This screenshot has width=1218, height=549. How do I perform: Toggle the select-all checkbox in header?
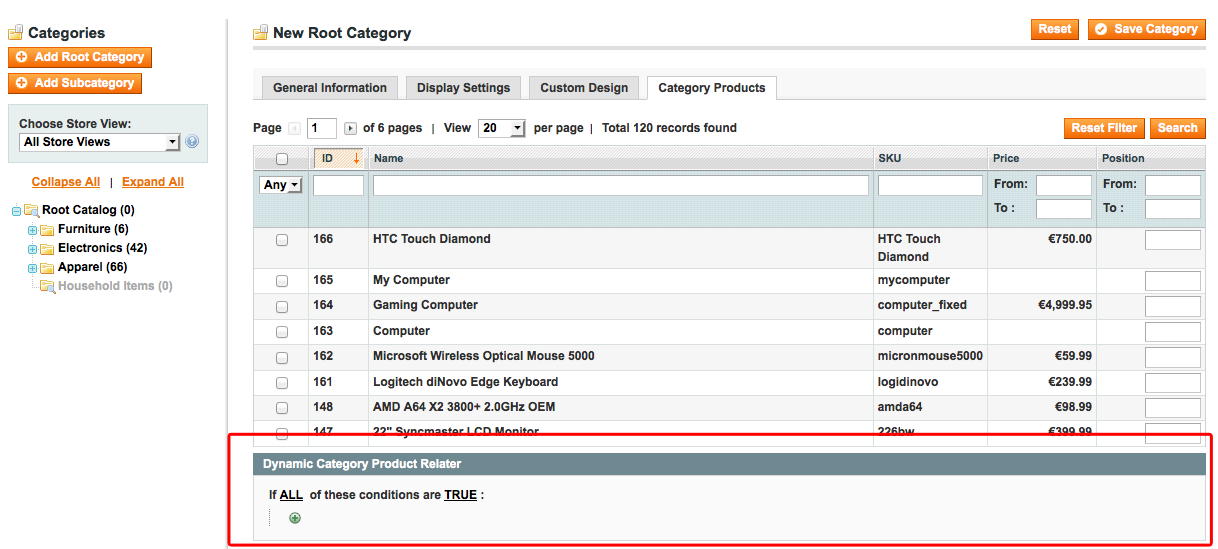[281, 159]
